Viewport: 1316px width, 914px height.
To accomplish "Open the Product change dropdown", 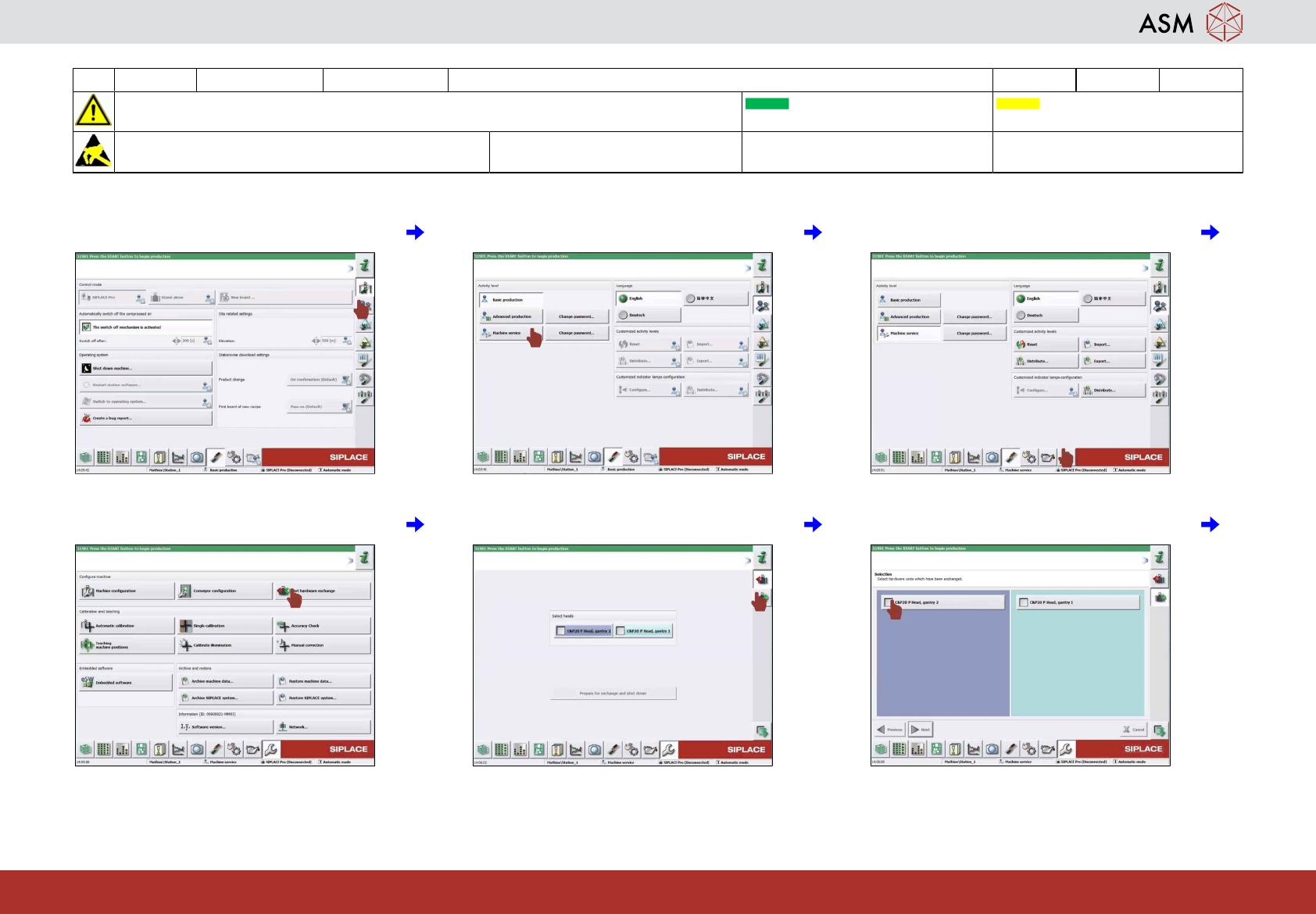I will pos(319,380).
